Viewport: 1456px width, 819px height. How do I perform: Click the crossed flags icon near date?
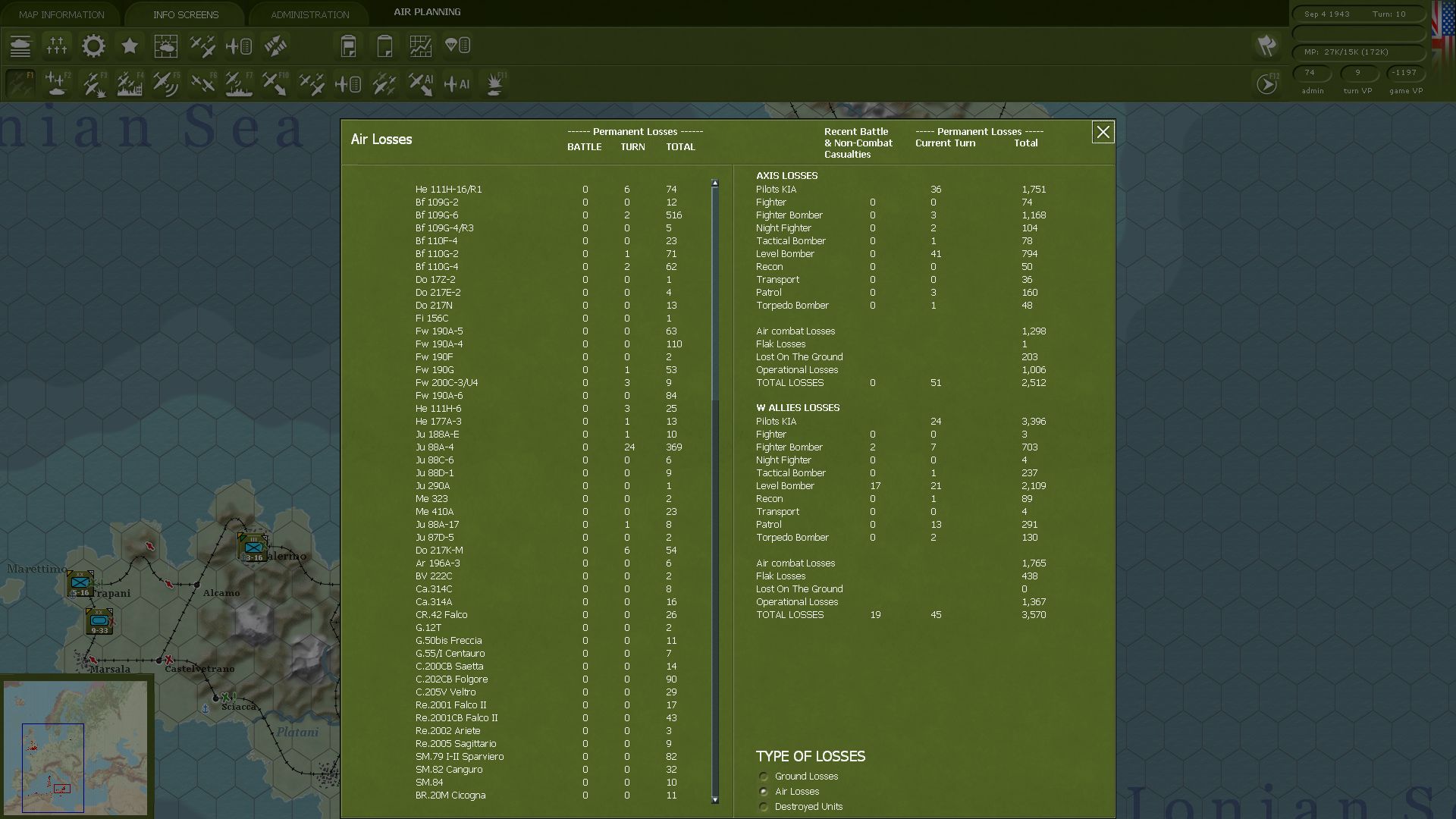pos(1267,45)
